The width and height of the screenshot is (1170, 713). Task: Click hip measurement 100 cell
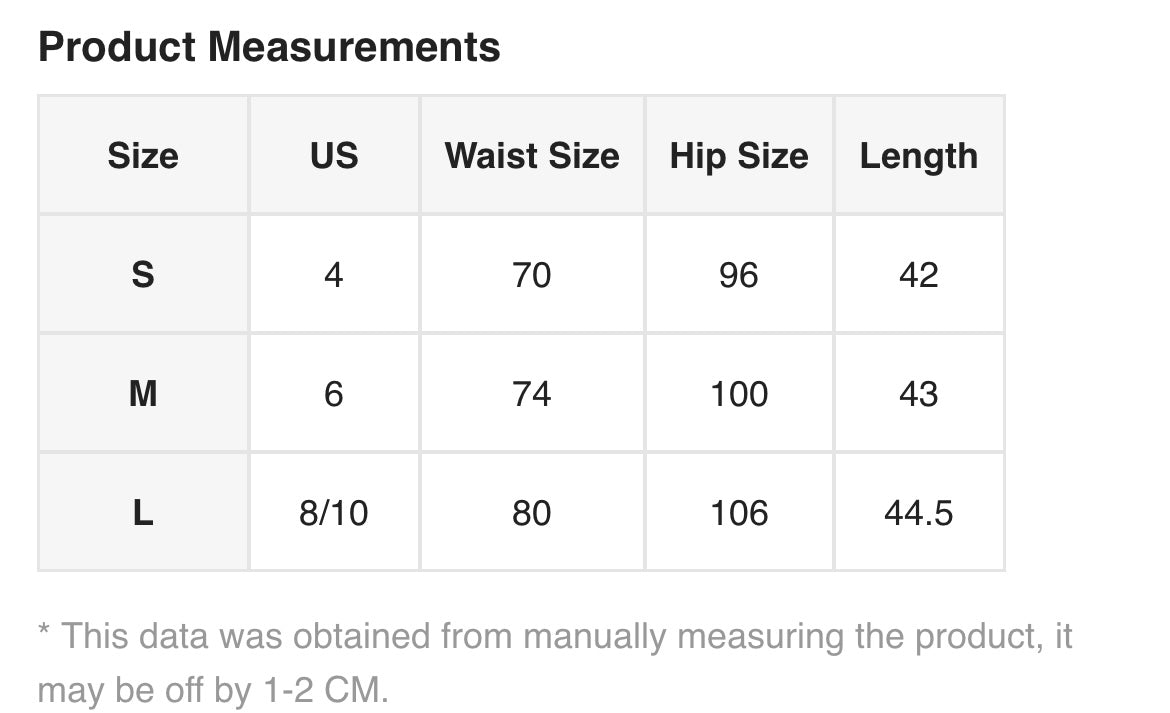coord(739,394)
